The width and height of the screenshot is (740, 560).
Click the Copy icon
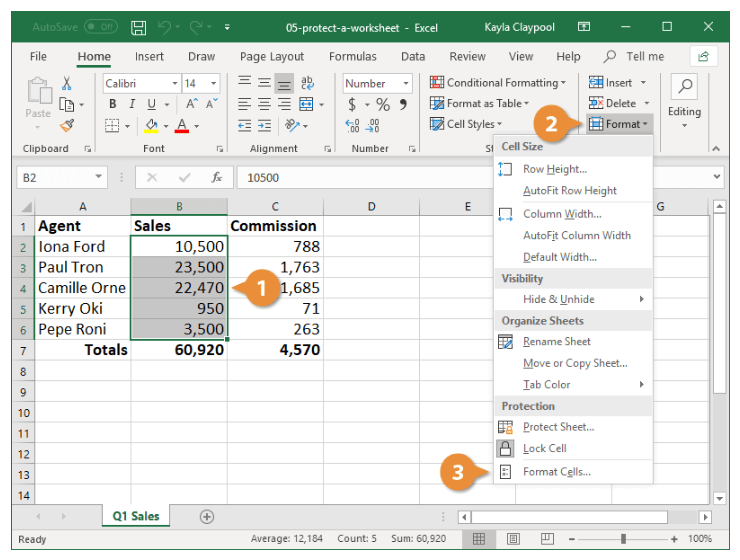click(x=67, y=104)
